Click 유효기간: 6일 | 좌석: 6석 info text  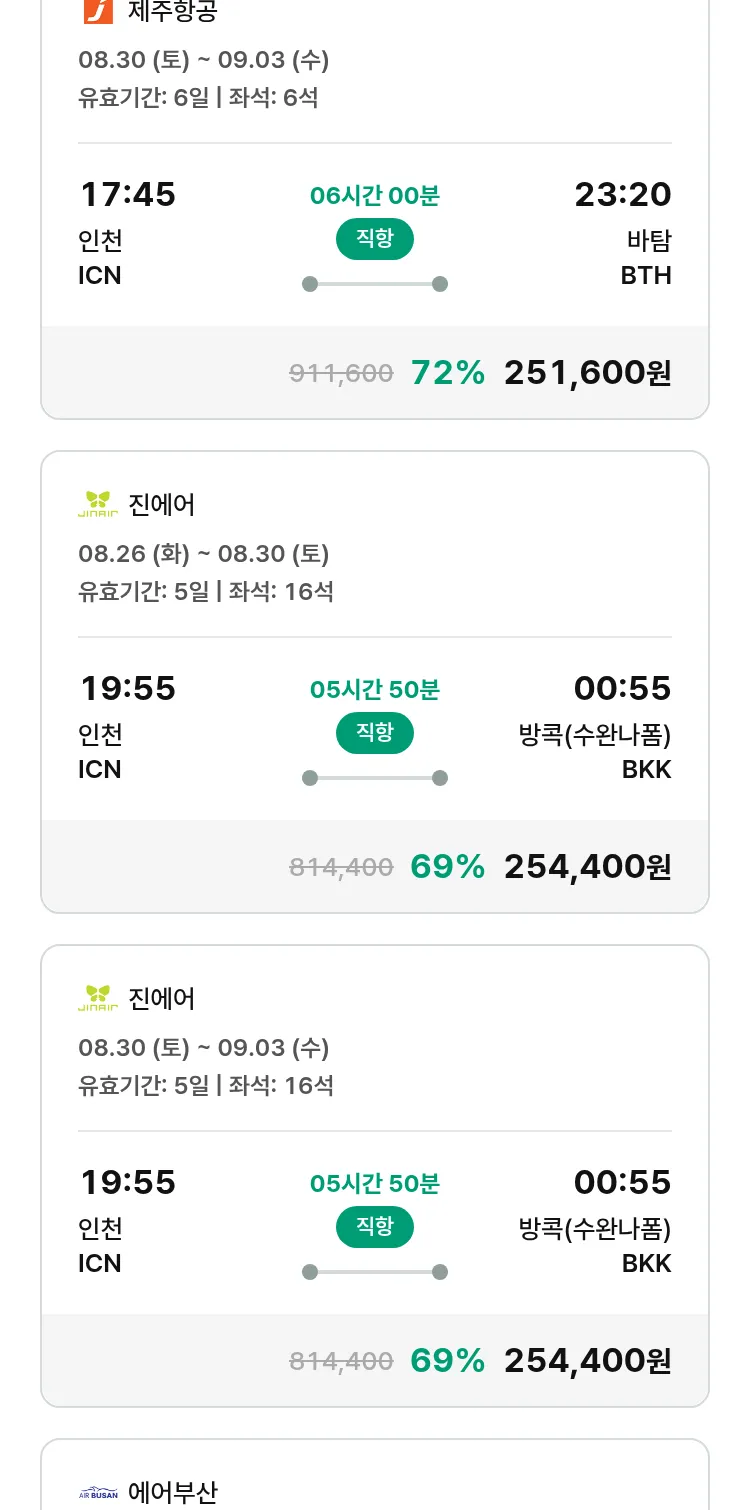click(198, 98)
